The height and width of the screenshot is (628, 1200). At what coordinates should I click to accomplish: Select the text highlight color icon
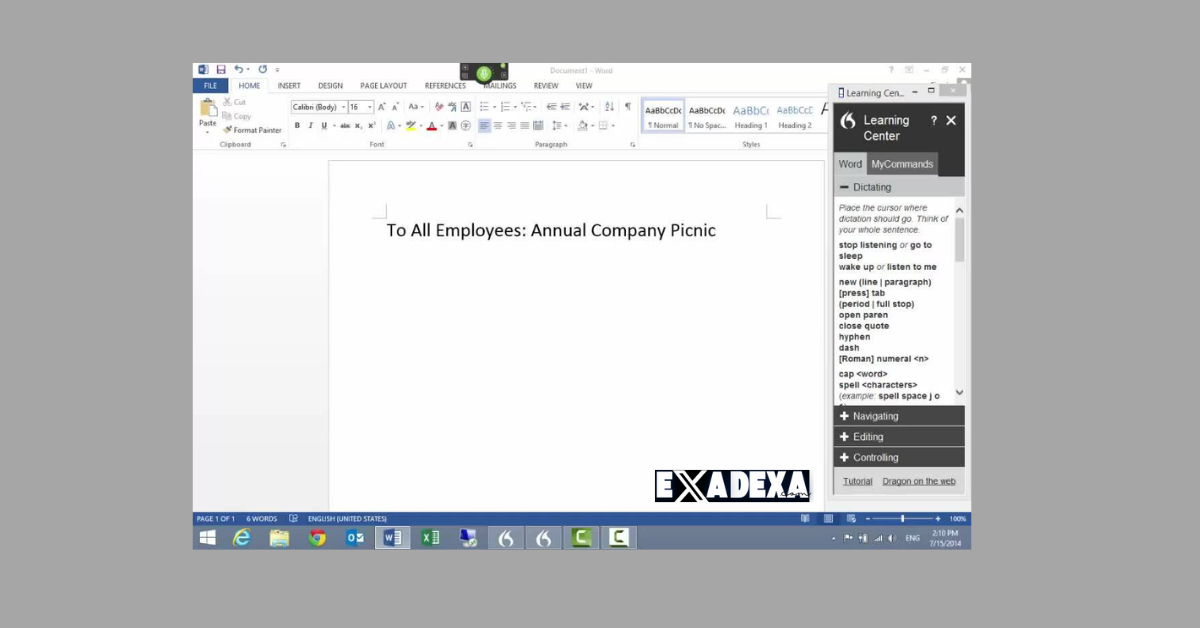(411, 126)
